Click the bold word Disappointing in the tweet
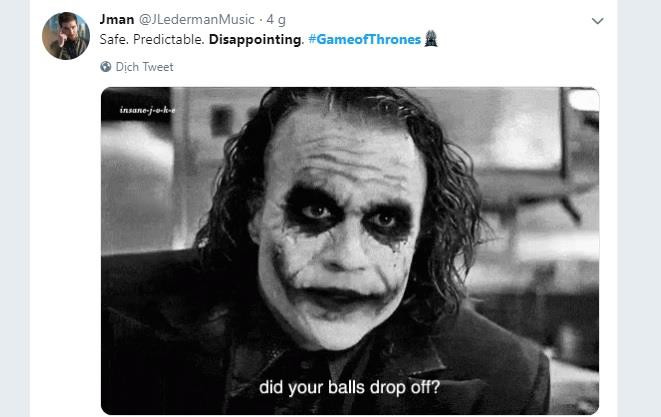This screenshot has height=417, width=661. (x=255, y=39)
